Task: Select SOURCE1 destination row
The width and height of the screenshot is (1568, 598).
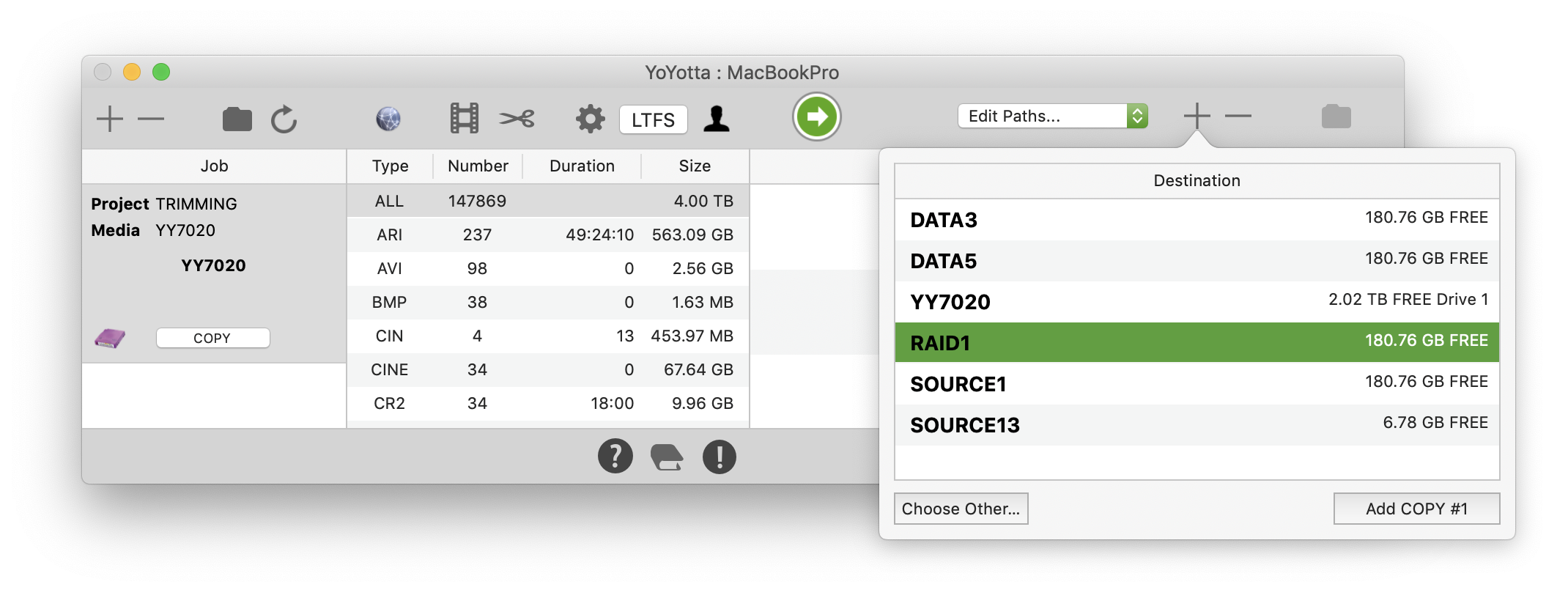Action: 1197,383
